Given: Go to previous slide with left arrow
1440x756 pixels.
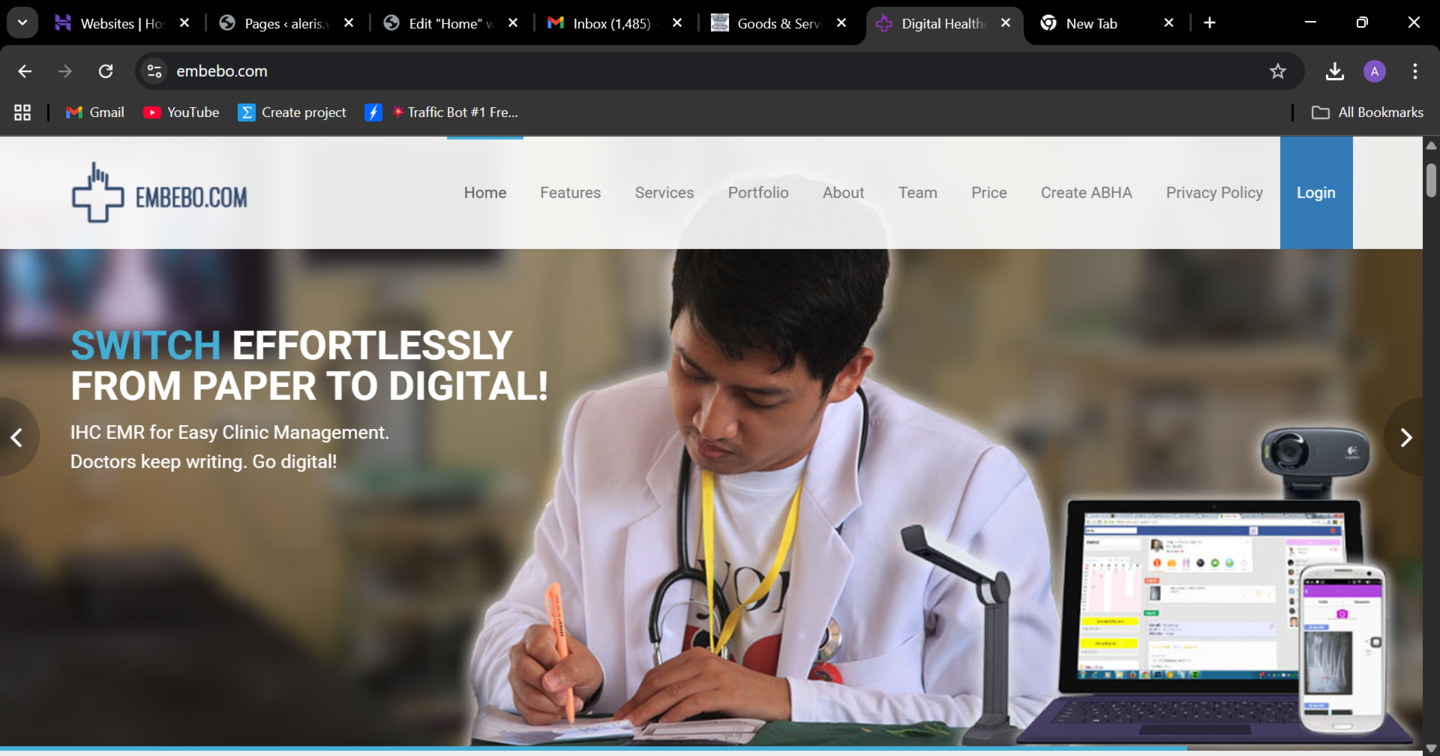Looking at the screenshot, I should click(17, 437).
